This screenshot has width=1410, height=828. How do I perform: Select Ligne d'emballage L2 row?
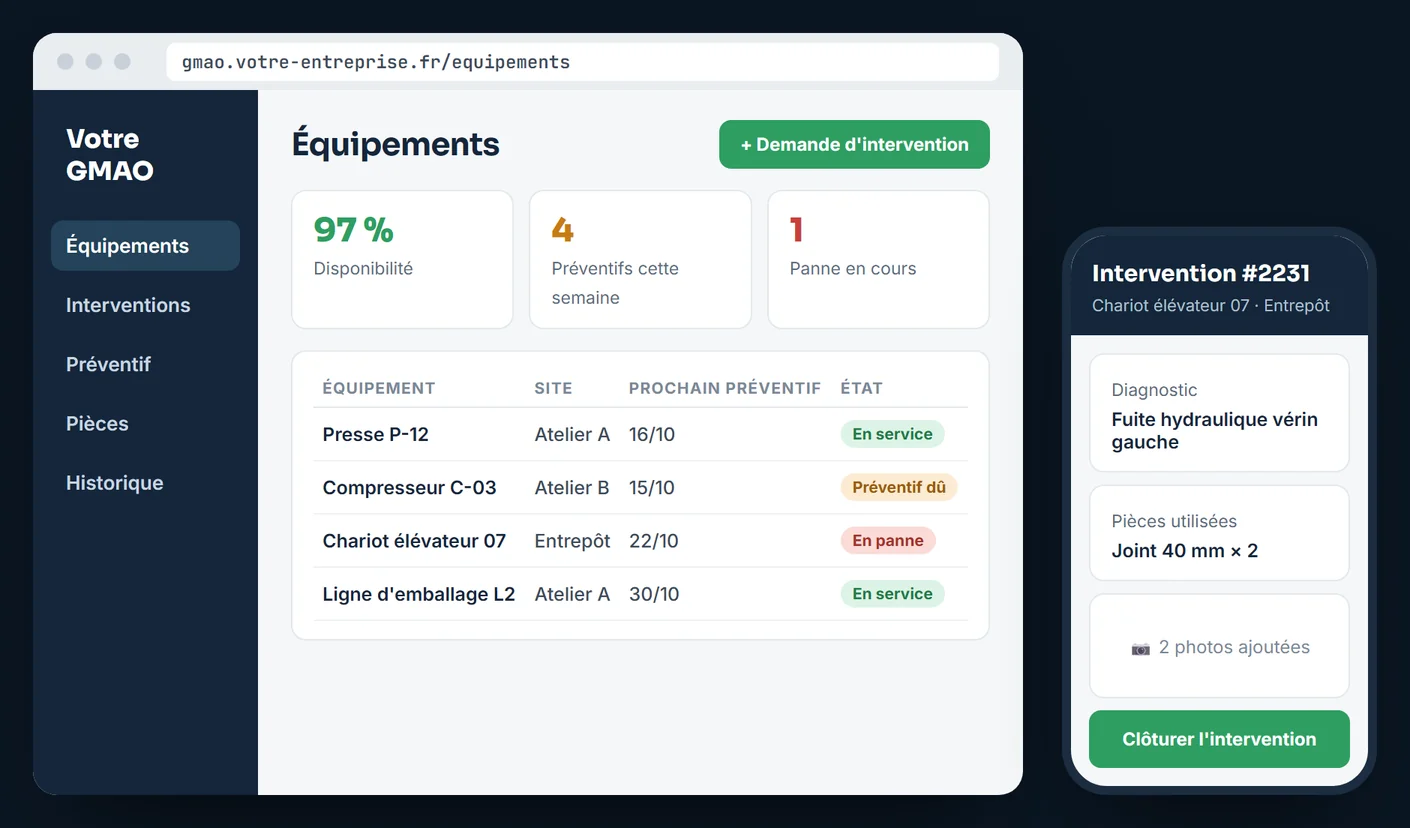640,594
